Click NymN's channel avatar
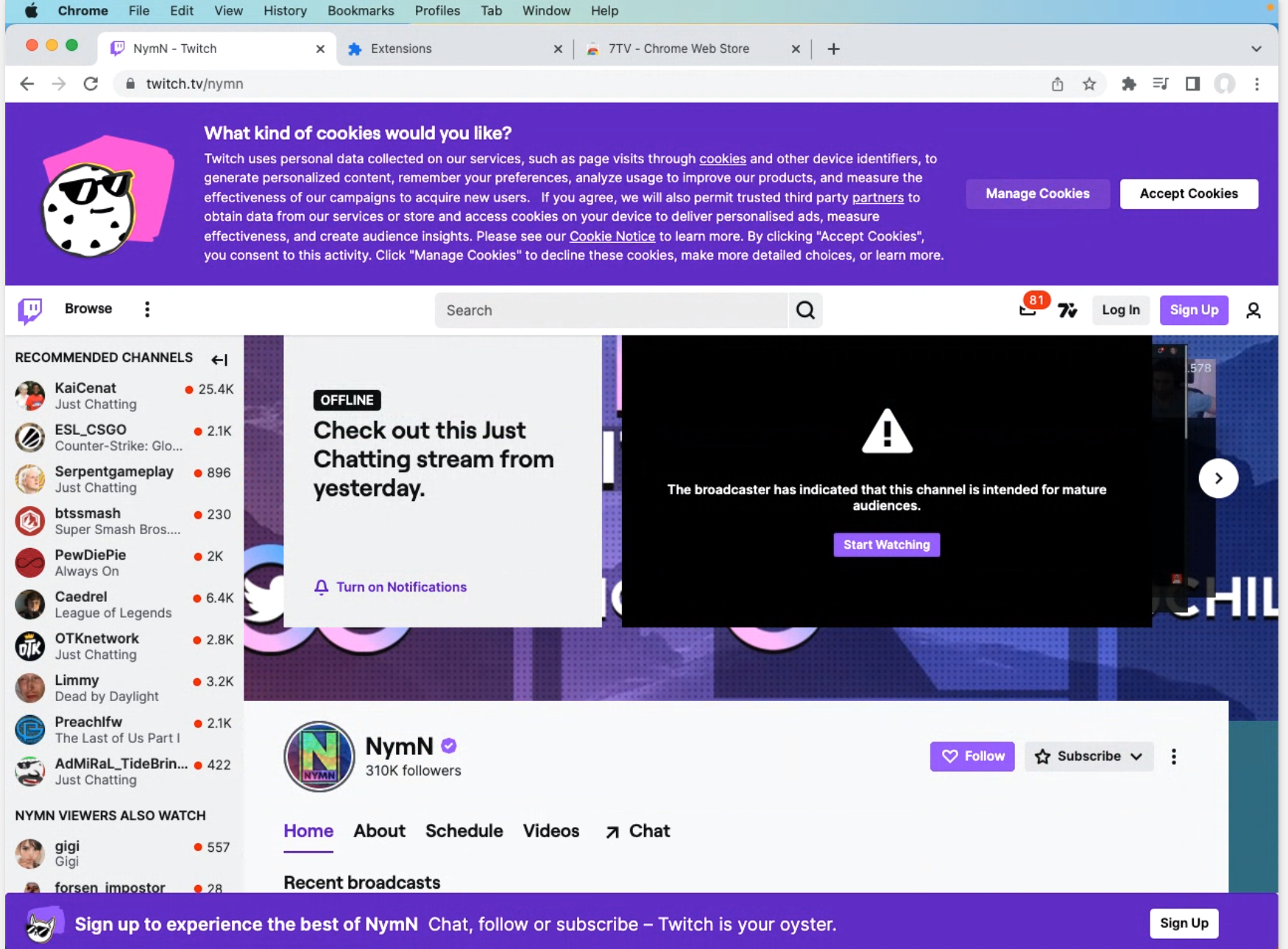 [x=319, y=756]
